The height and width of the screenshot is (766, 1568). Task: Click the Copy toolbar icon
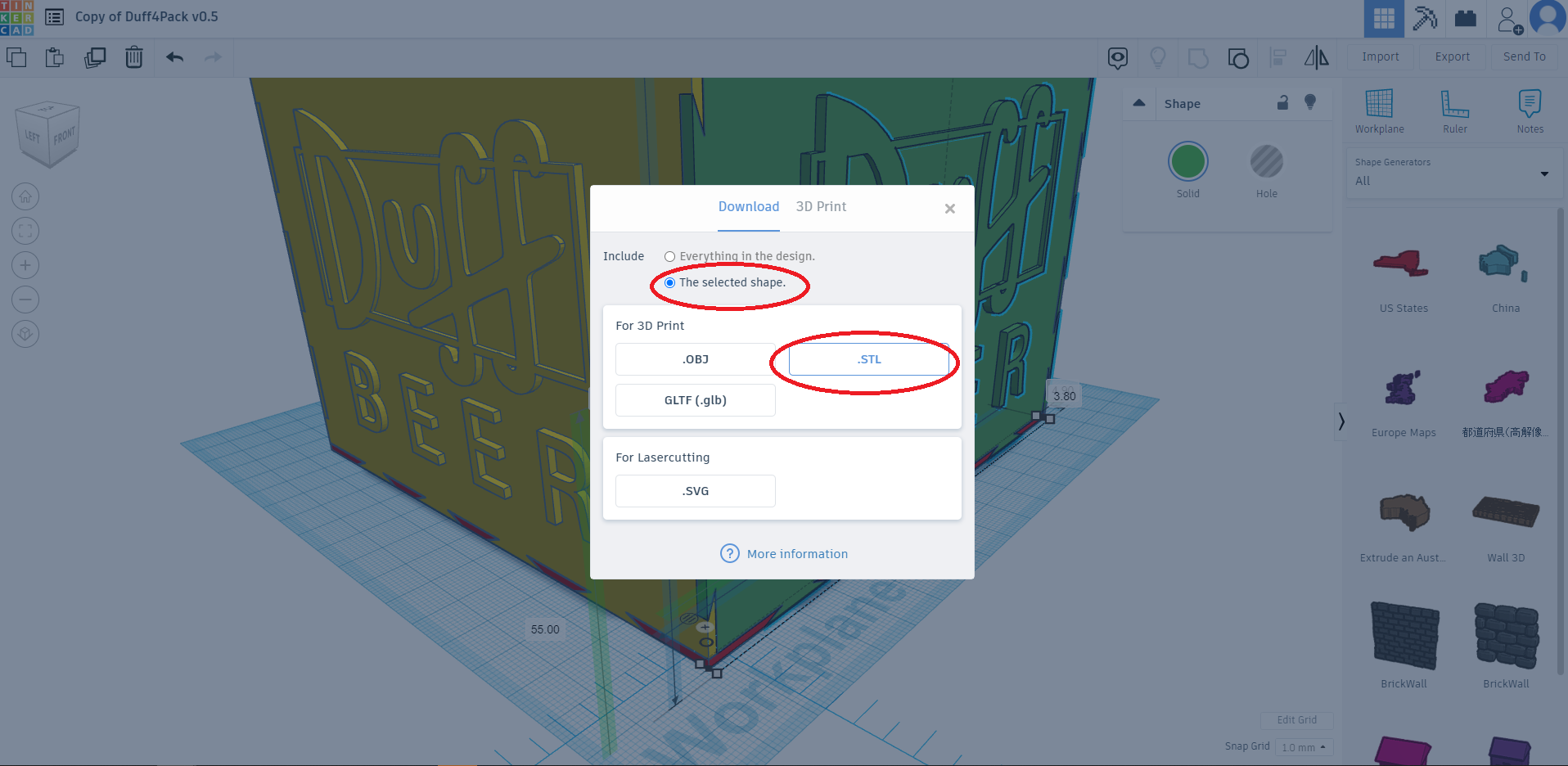tap(16, 57)
